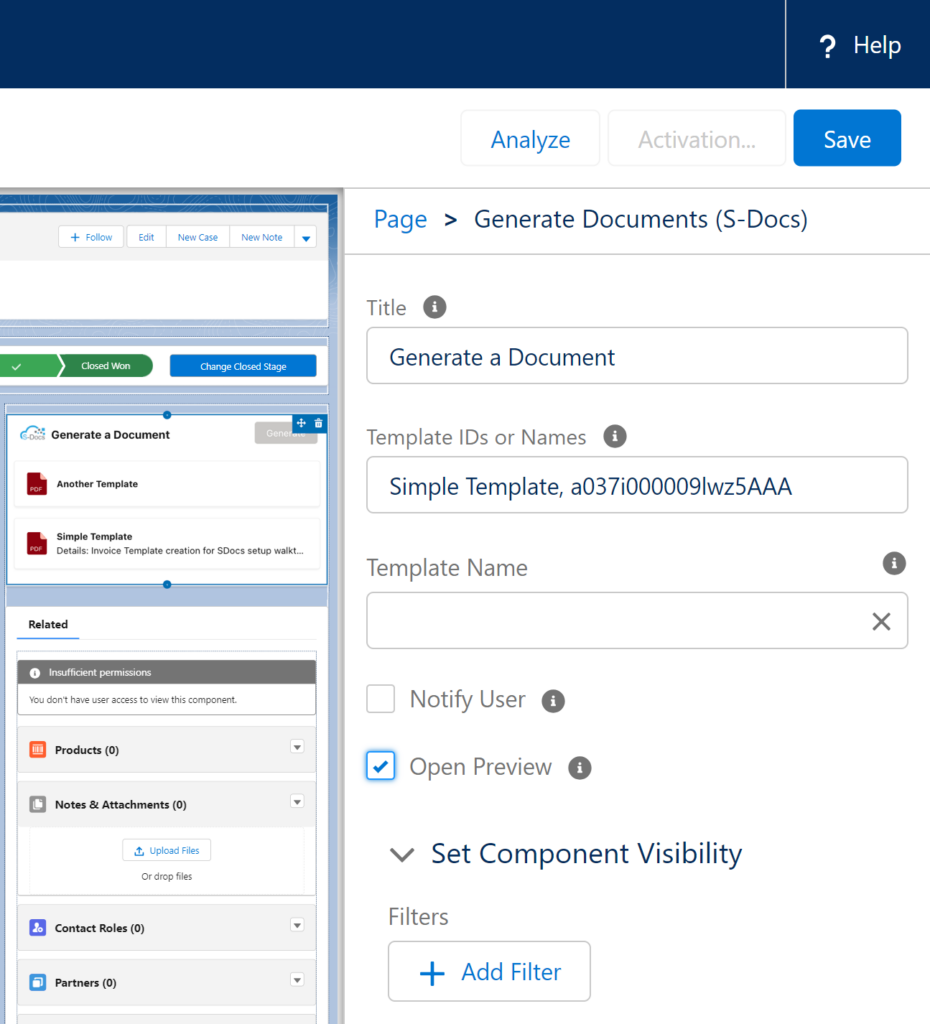The height and width of the screenshot is (1024, 930).
Task: Select the move handle icon on the component
Action: tap(300, 423)
